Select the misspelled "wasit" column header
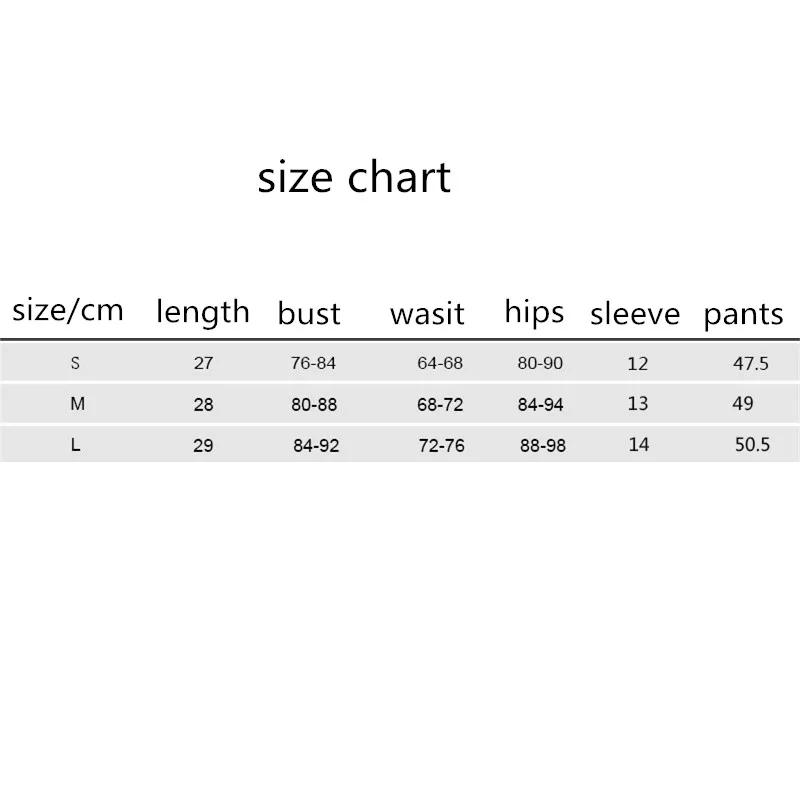 click(x=427, y=314)
